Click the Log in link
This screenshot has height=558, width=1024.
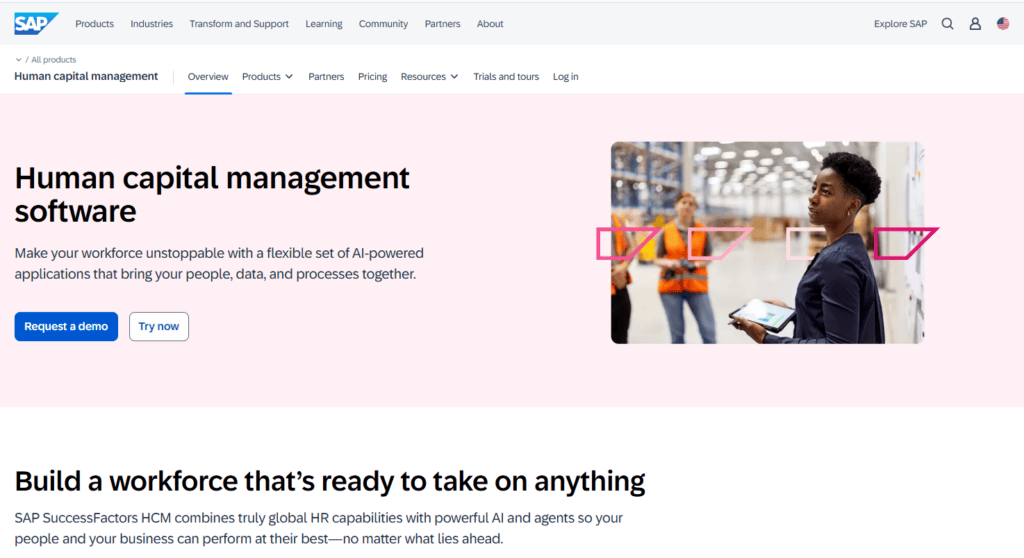[x=565, y=77]
